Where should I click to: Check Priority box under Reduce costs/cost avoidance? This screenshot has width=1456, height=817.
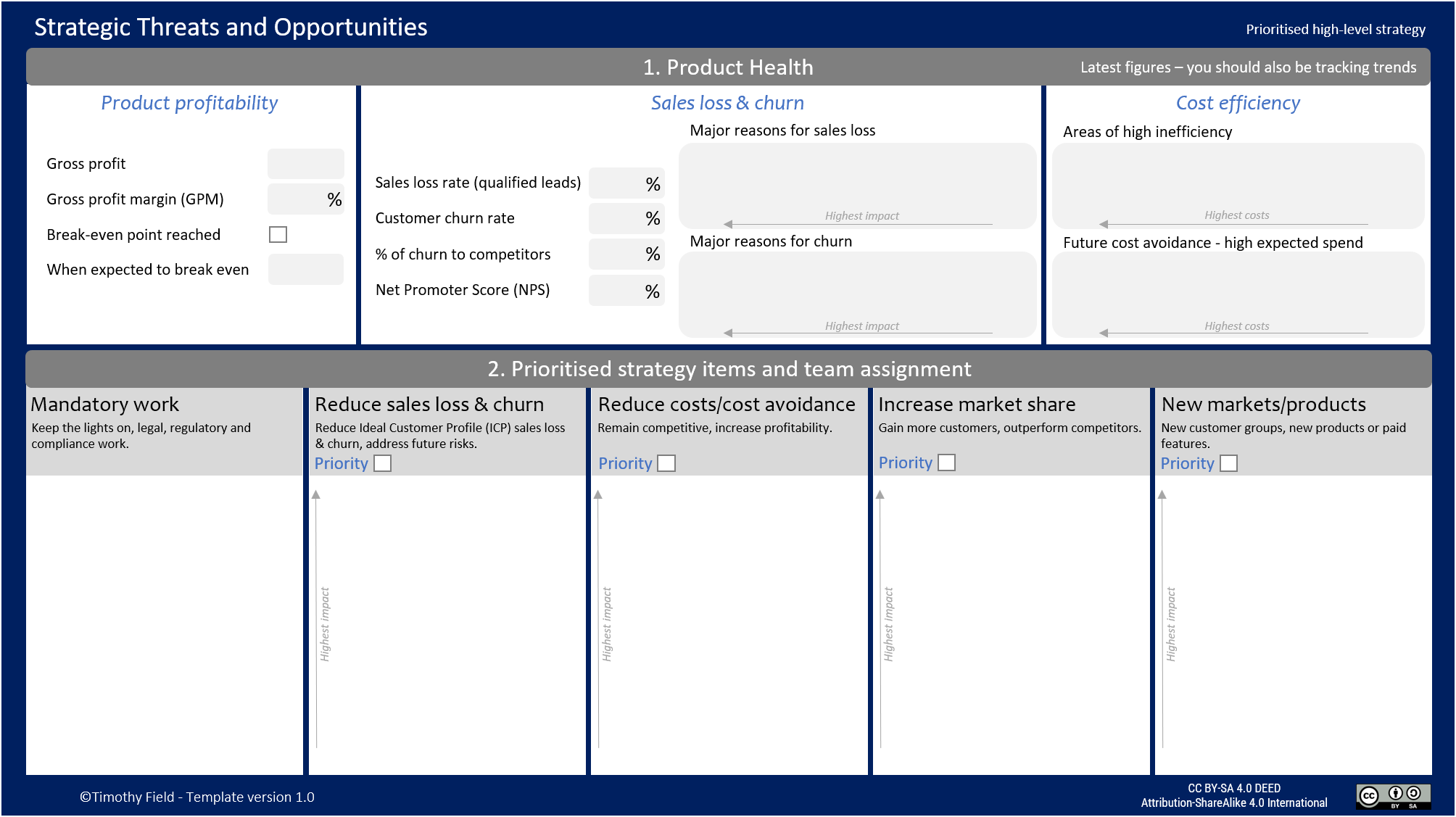pos(666,463)
